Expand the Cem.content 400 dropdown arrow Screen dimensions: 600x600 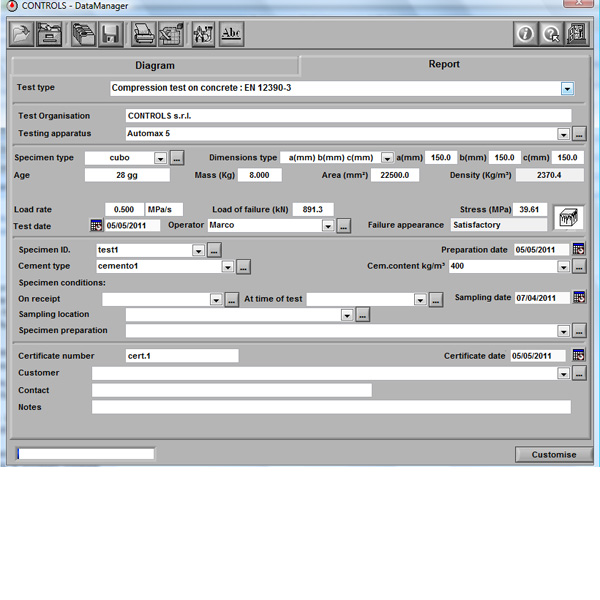point(563,267)
